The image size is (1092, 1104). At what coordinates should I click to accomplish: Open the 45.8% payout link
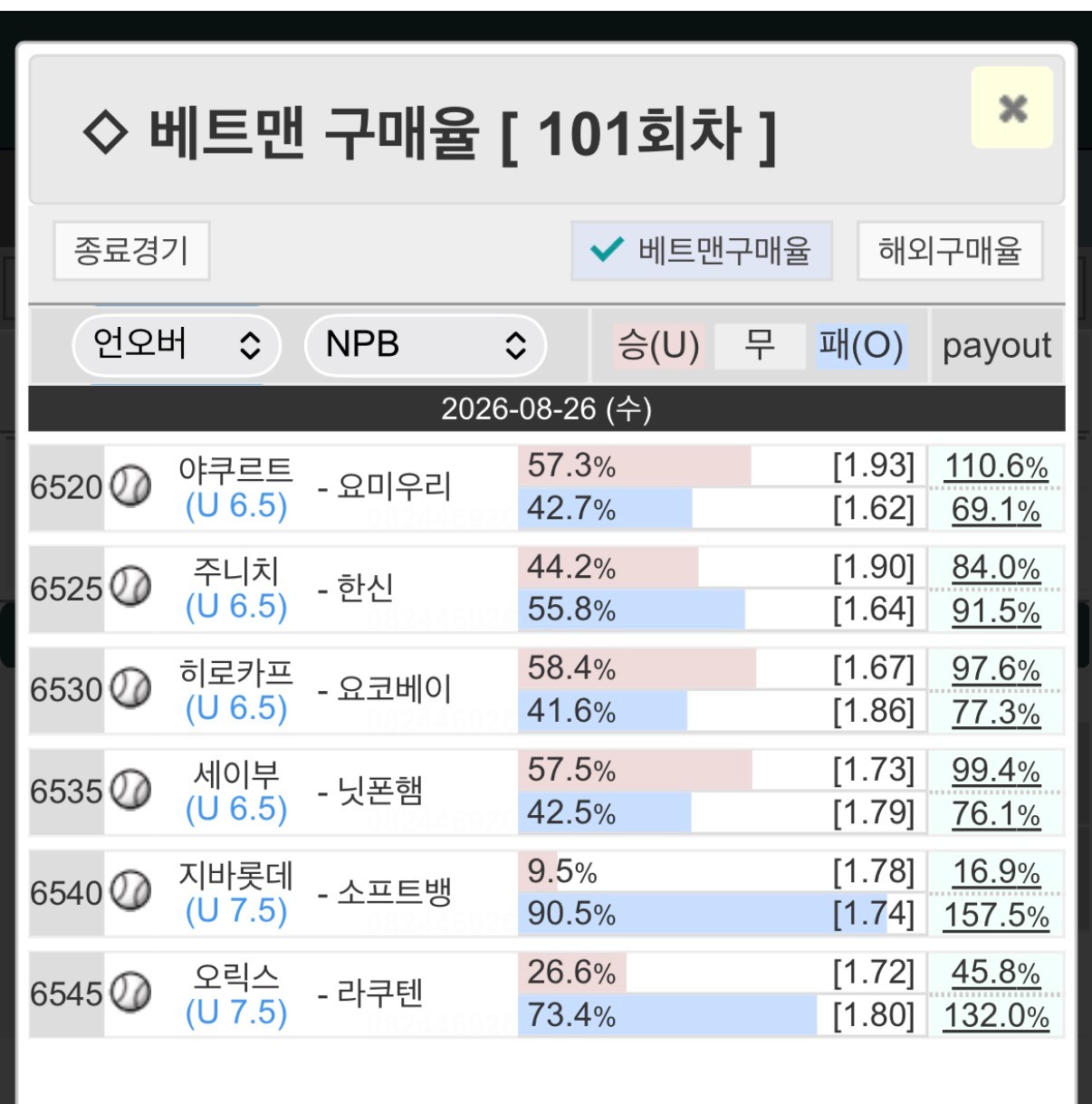coord(996,973)
